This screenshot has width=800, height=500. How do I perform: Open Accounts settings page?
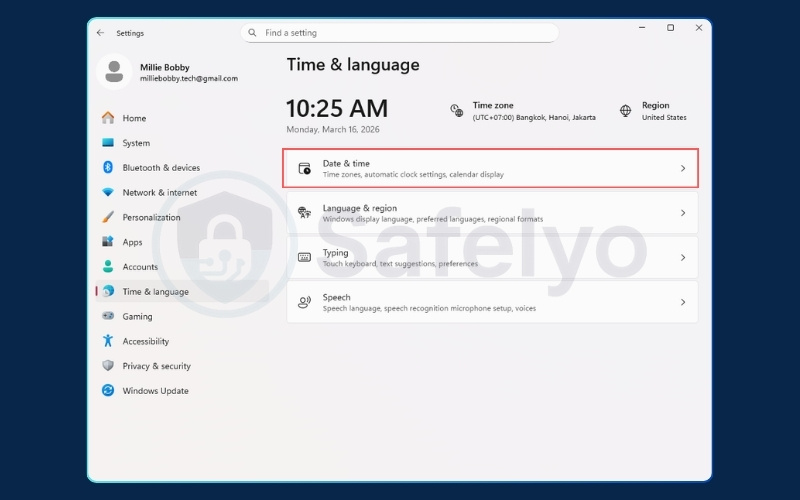point(182,266)
